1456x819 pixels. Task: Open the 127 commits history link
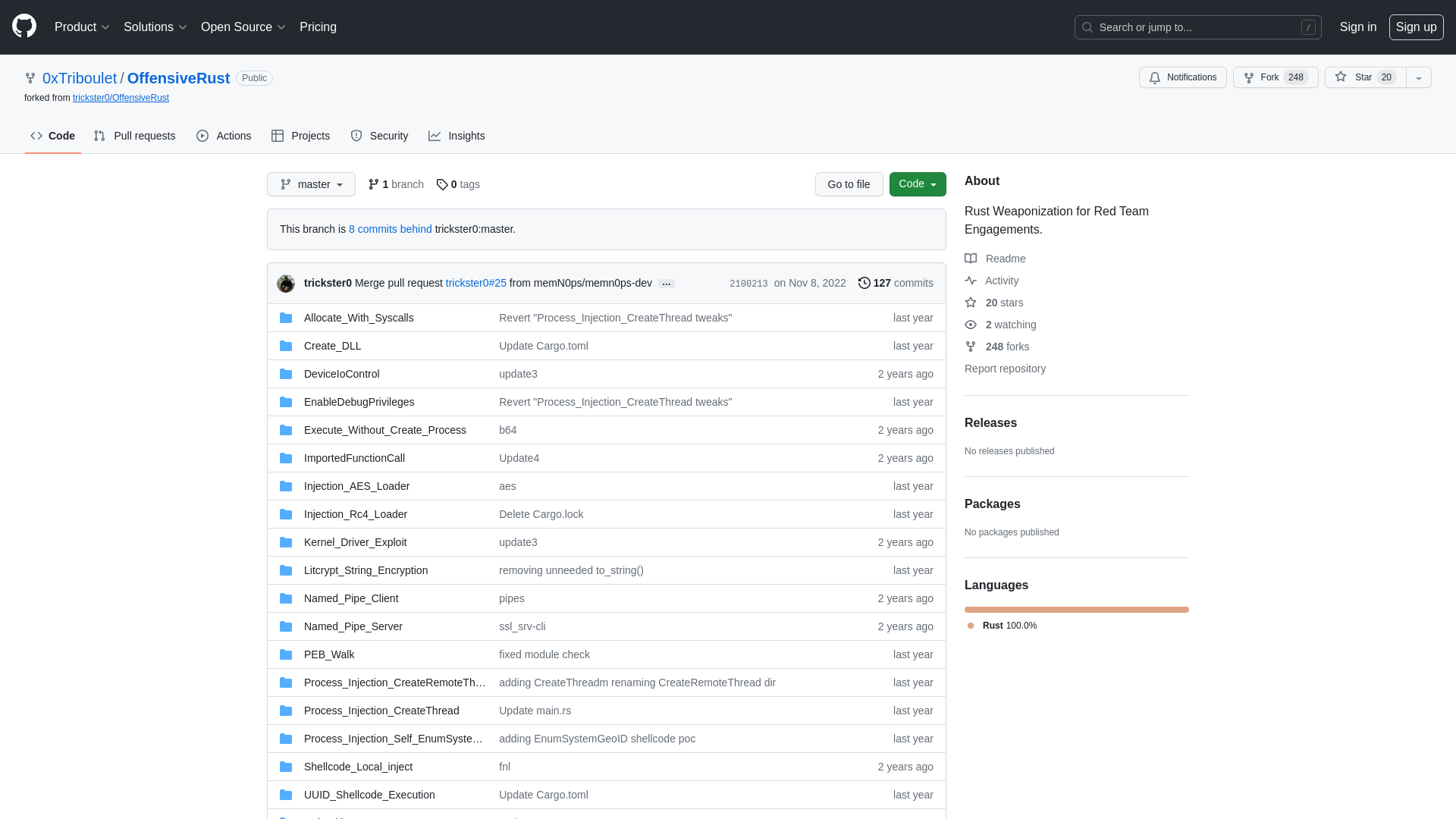click(896, 283)
